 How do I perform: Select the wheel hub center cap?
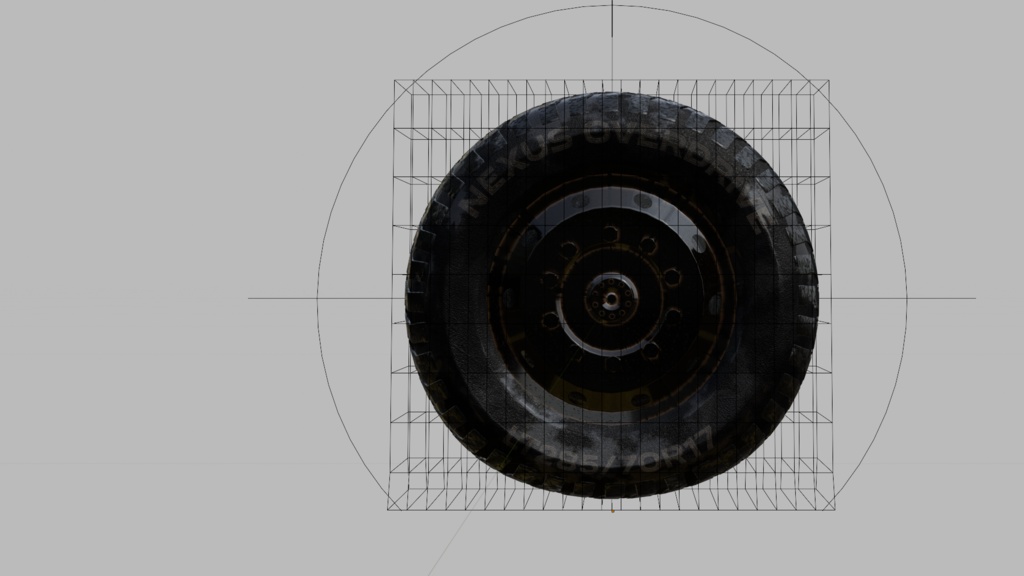[x=611, y=299]
